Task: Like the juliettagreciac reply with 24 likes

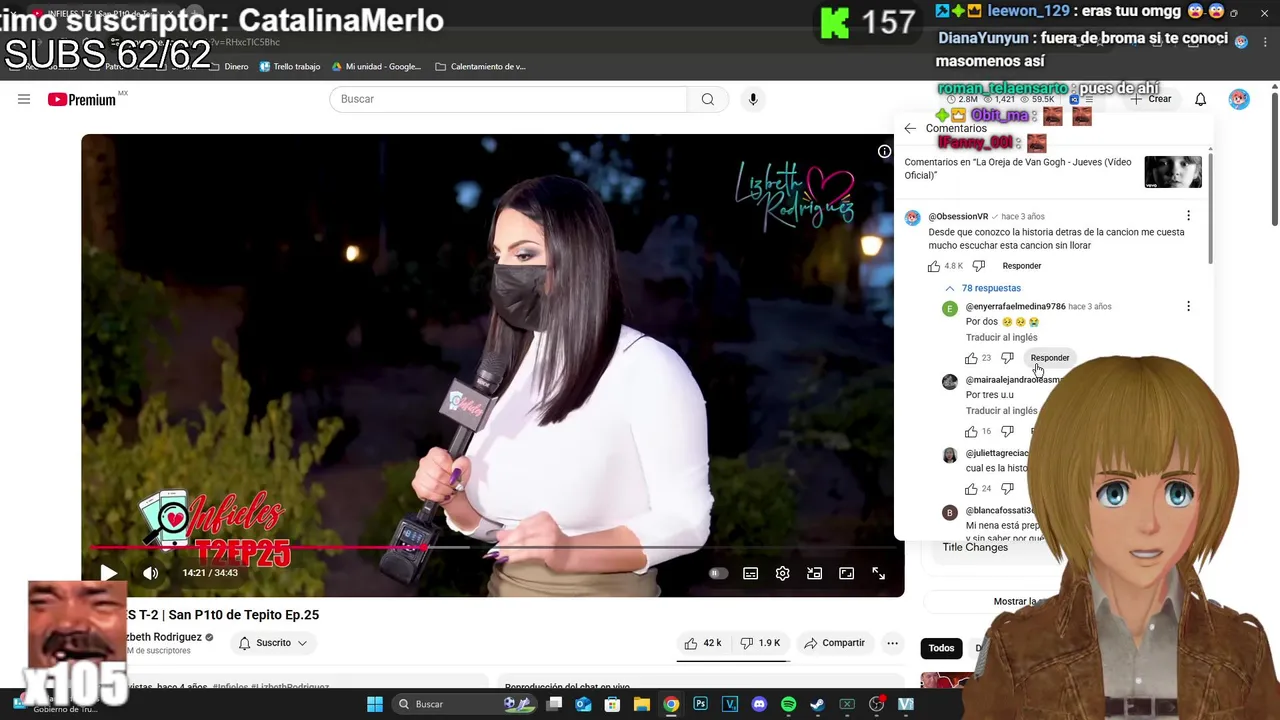Action: coord(971,489)
